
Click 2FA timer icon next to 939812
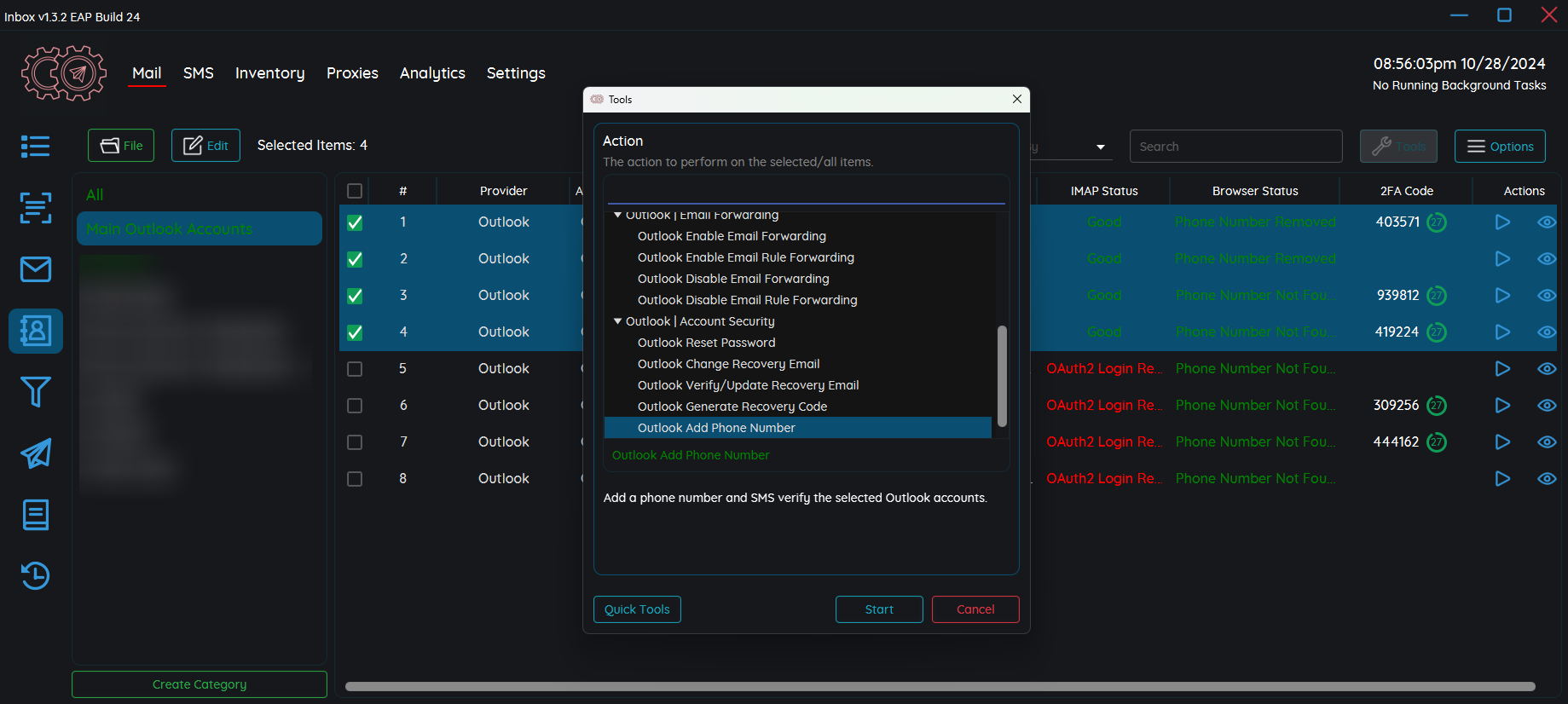coord(1437,296)
